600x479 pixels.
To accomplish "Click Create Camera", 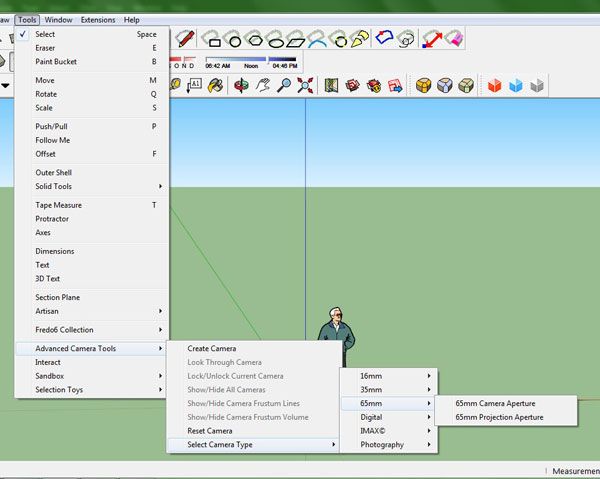I will point(212,349).
